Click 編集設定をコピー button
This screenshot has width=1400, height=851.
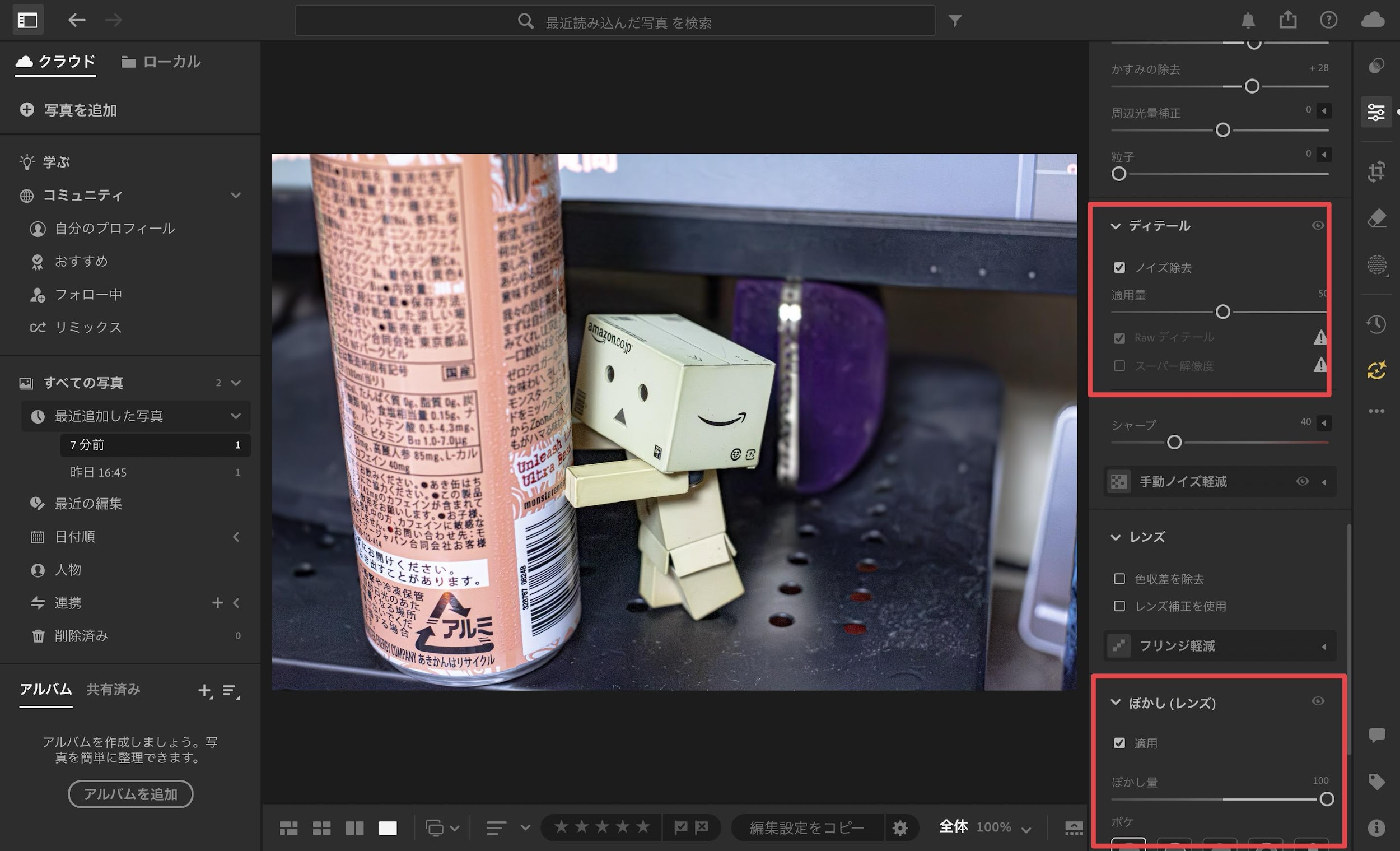[807, 827]
